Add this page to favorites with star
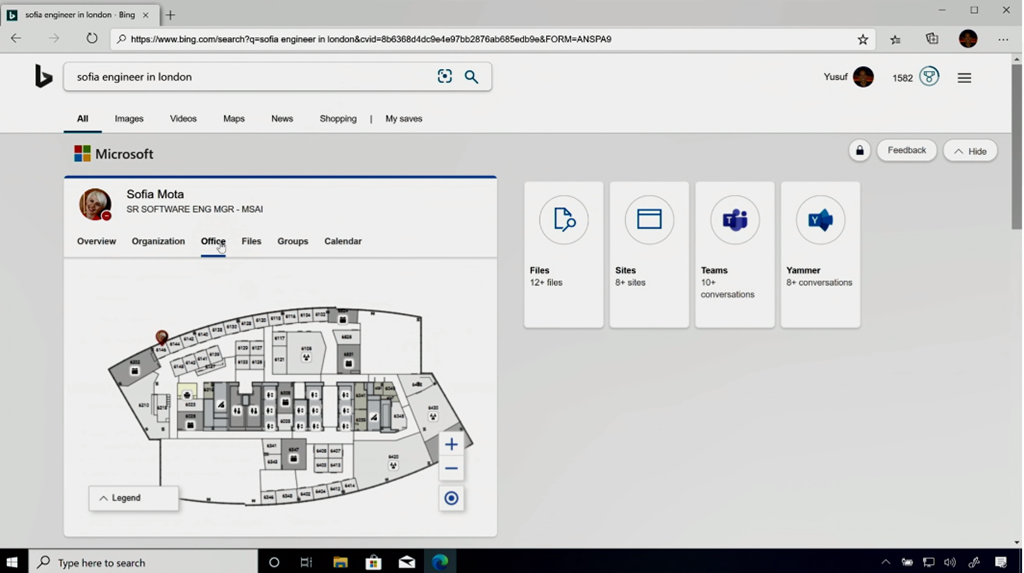The width and height of the screenshot is (1024, 573). pyautogui.click(x=863, y=39)
